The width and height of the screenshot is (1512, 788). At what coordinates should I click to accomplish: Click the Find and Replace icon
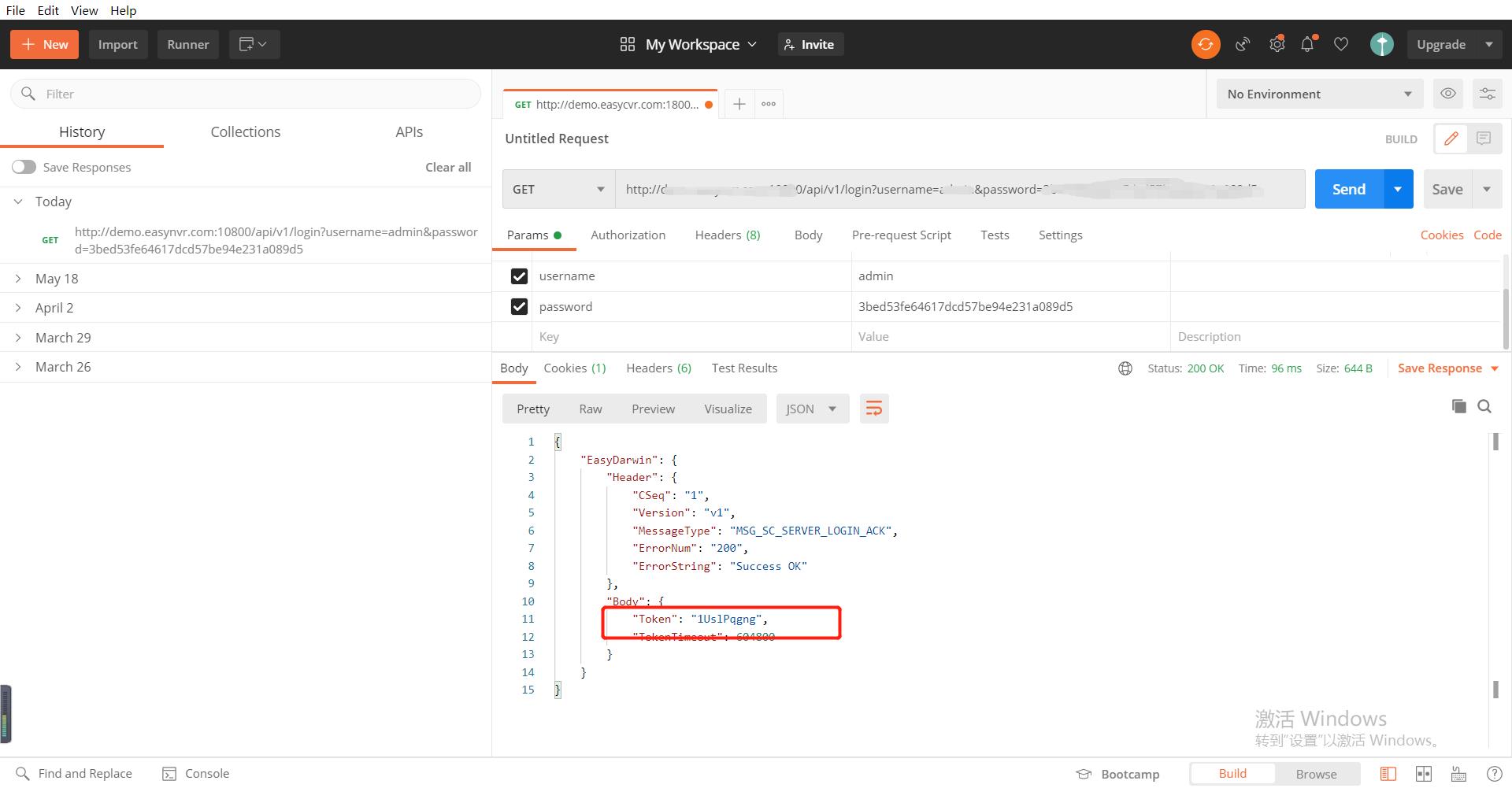[x=23, y=774]
